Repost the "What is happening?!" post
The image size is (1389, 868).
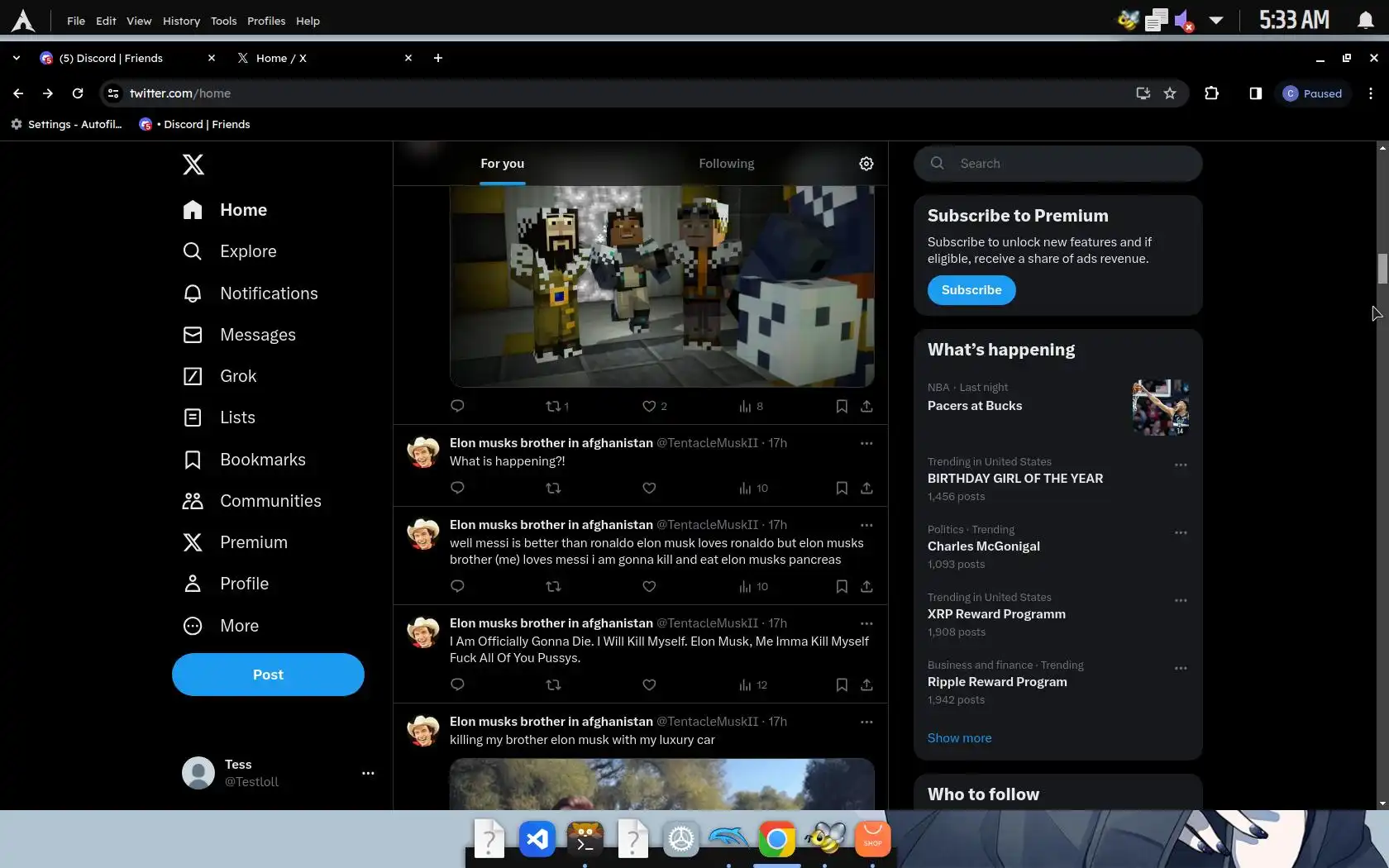tap(553, 488)
